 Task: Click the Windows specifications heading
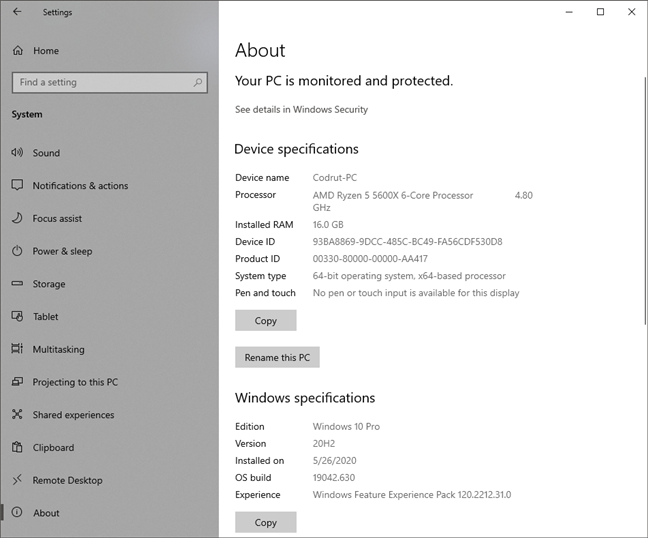click(x=305, y=398)
